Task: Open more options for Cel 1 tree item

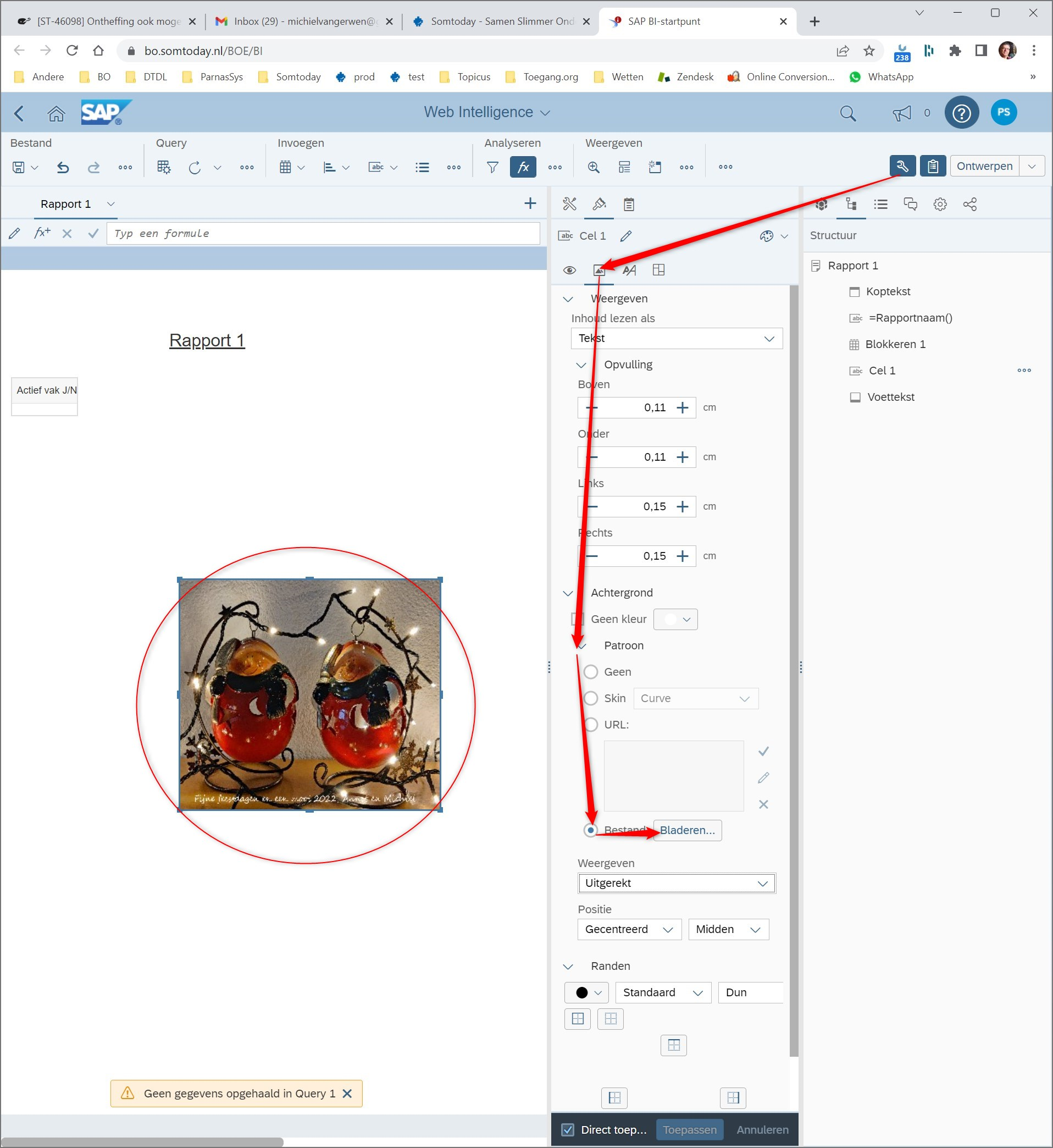Action: coord(1024,371)
